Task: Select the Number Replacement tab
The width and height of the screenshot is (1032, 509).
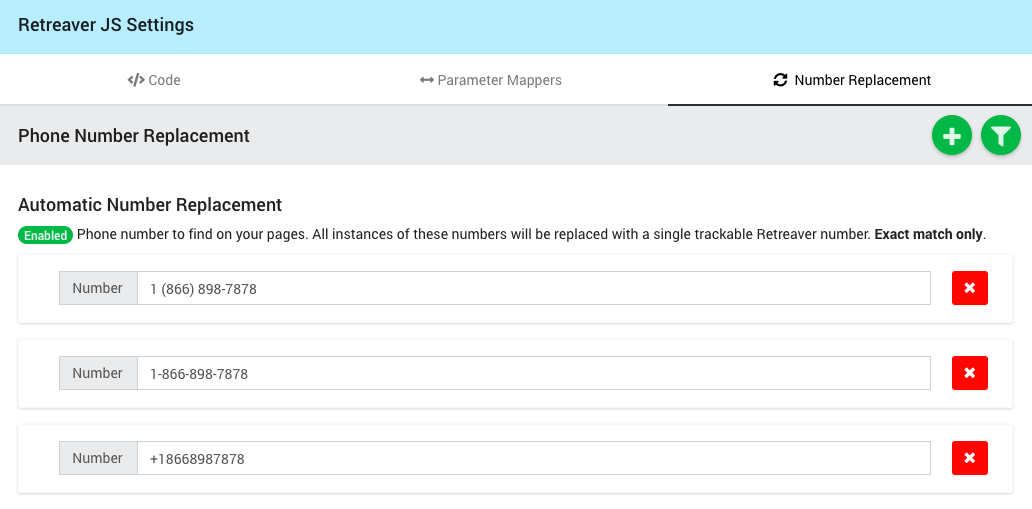Action: click(x=852, y=80)
